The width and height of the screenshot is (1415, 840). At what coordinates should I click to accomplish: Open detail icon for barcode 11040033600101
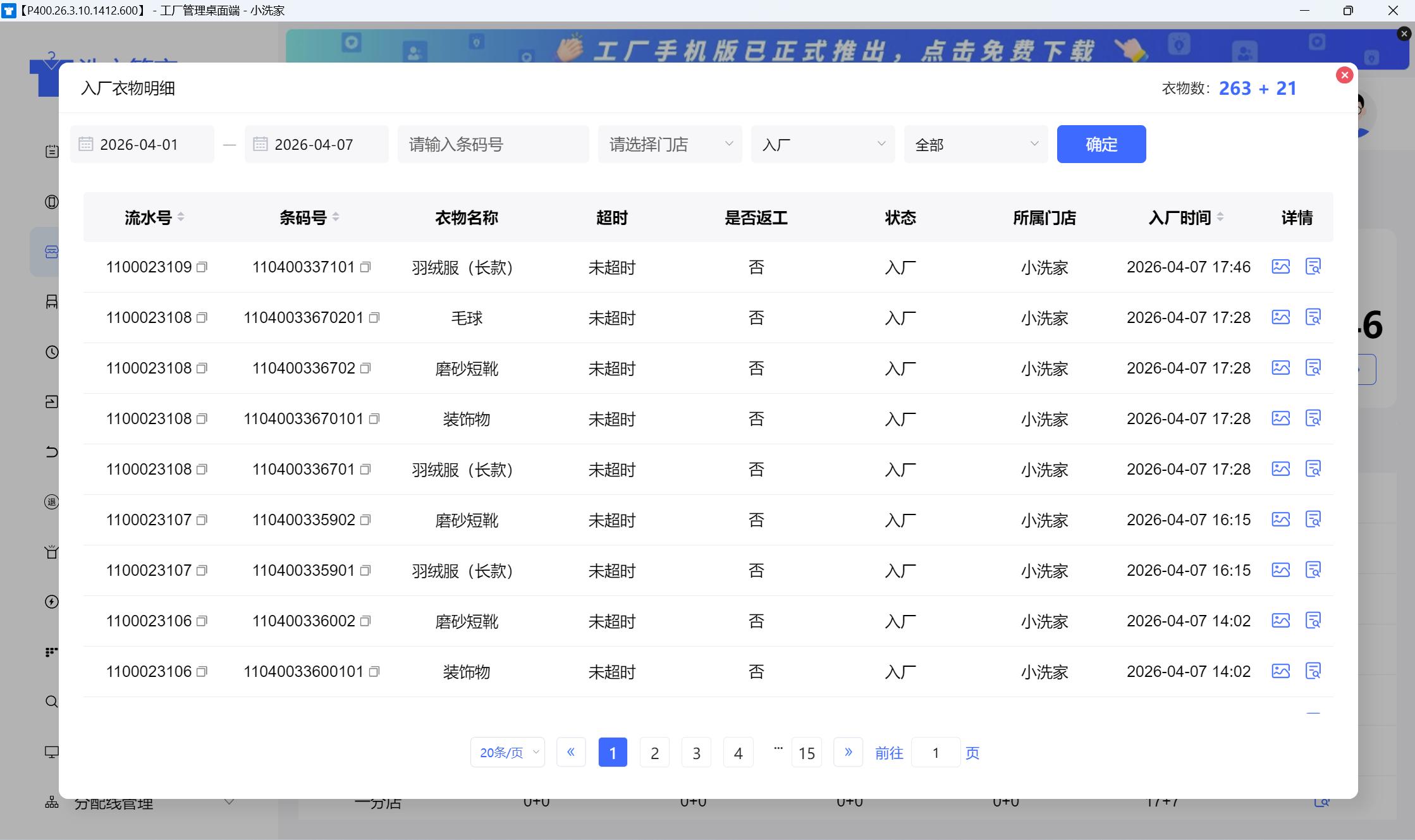(1313, 671)
